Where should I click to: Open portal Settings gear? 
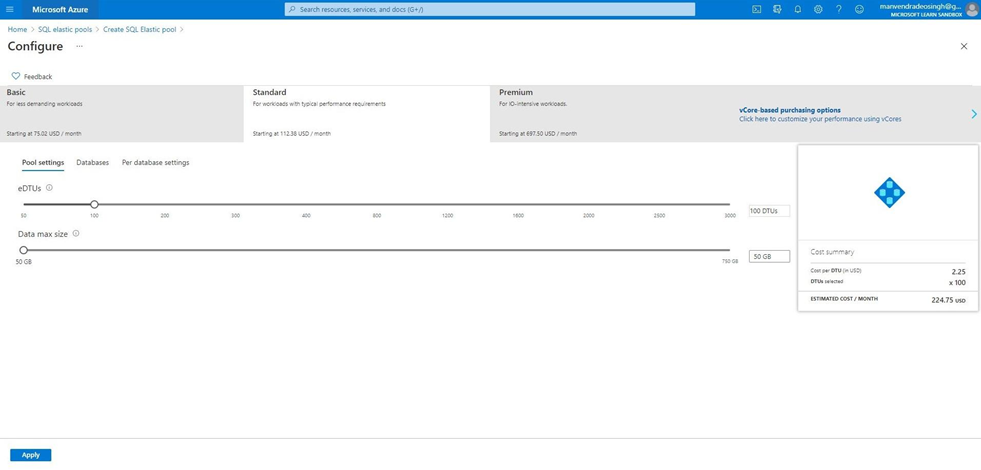(818, 9)
